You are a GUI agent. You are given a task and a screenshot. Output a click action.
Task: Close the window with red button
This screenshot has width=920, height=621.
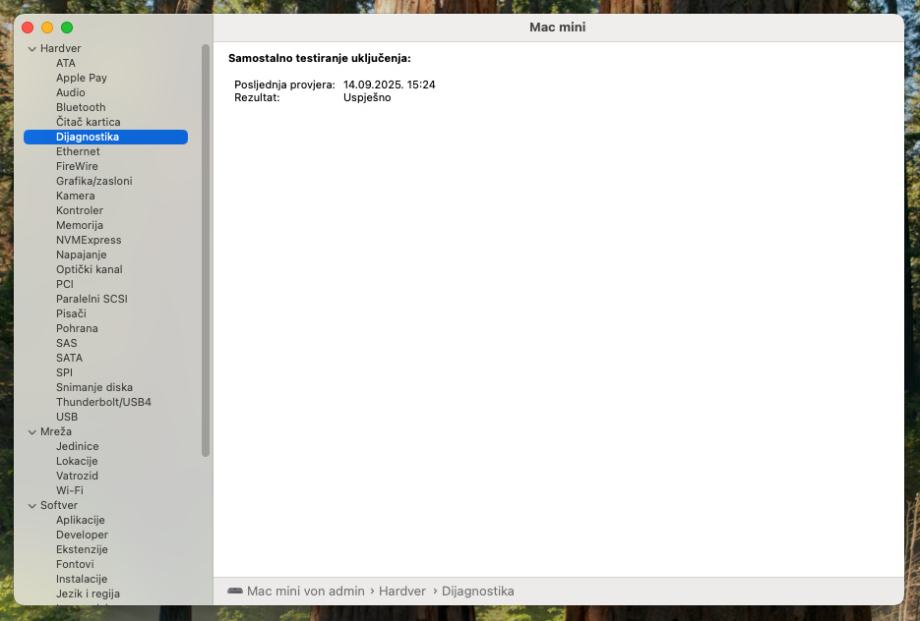tap(28, 28)
